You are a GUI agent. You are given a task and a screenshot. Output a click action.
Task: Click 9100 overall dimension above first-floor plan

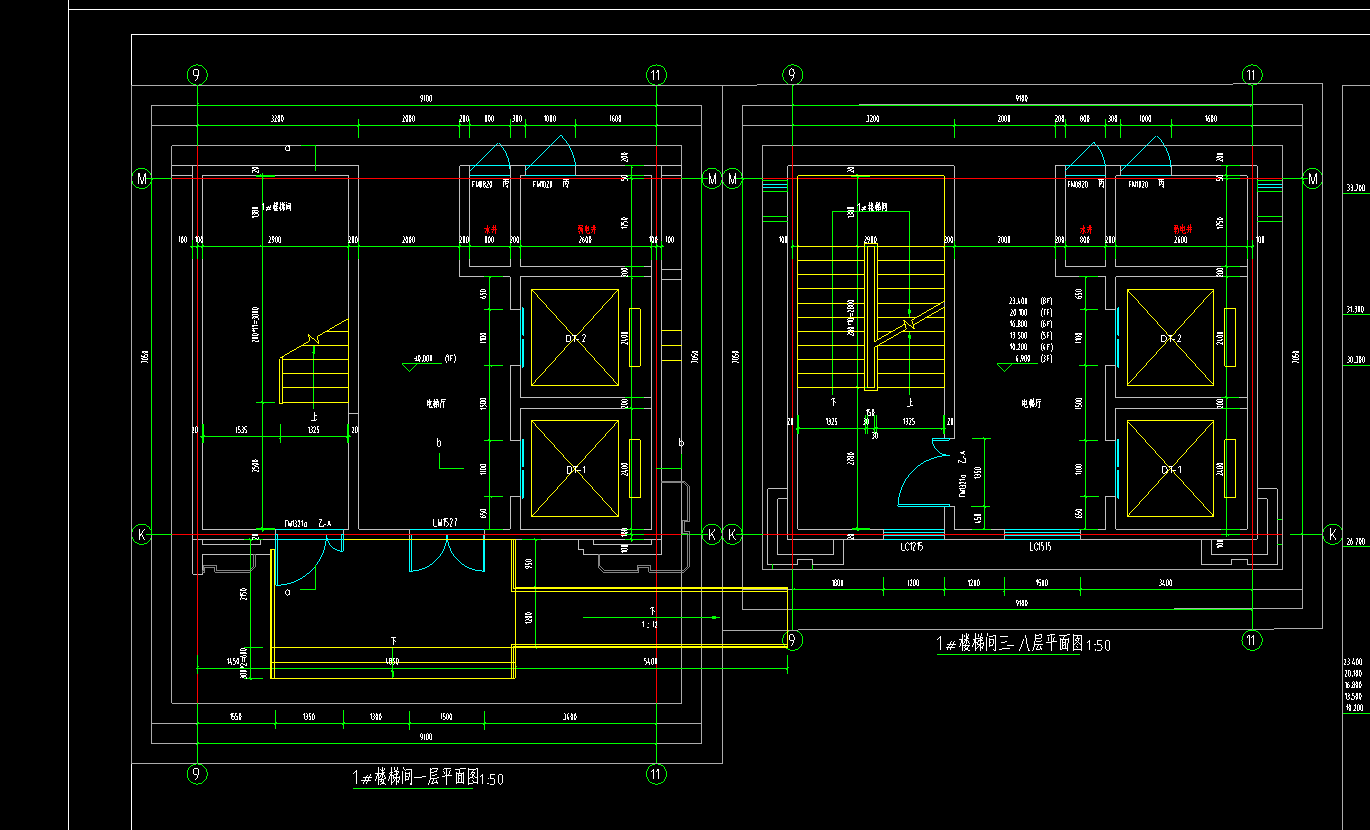[426, 99]
